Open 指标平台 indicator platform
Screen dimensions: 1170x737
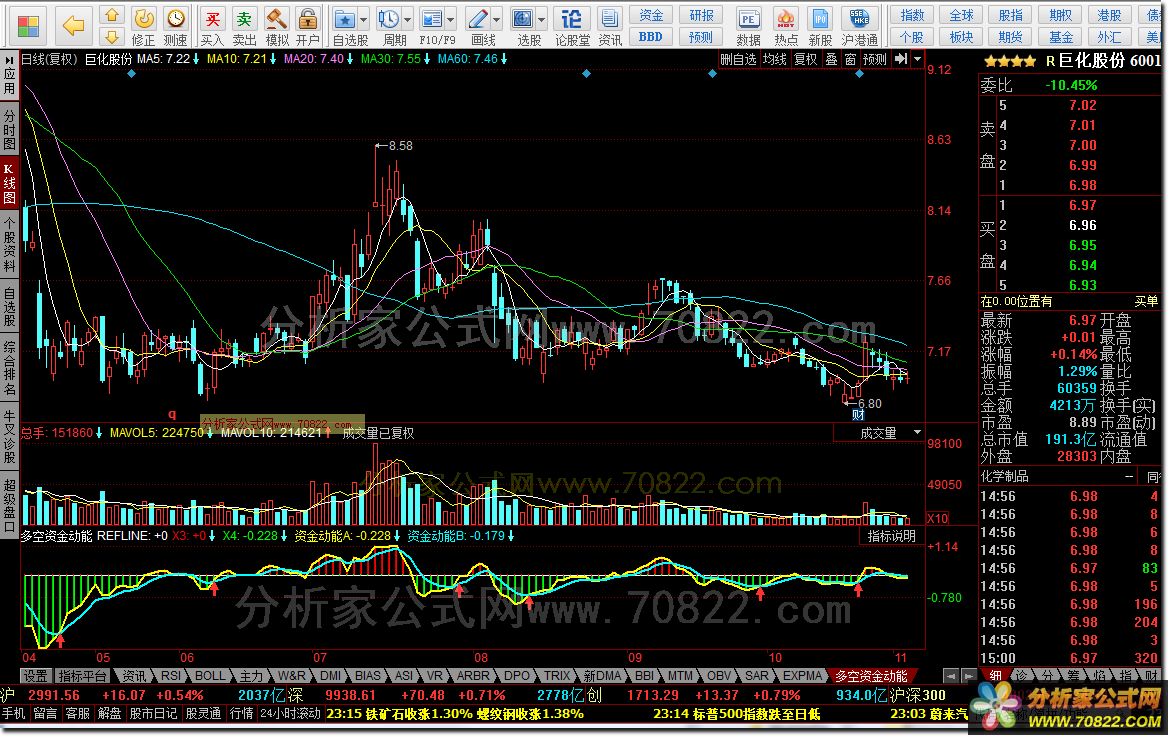pos(83,676)
